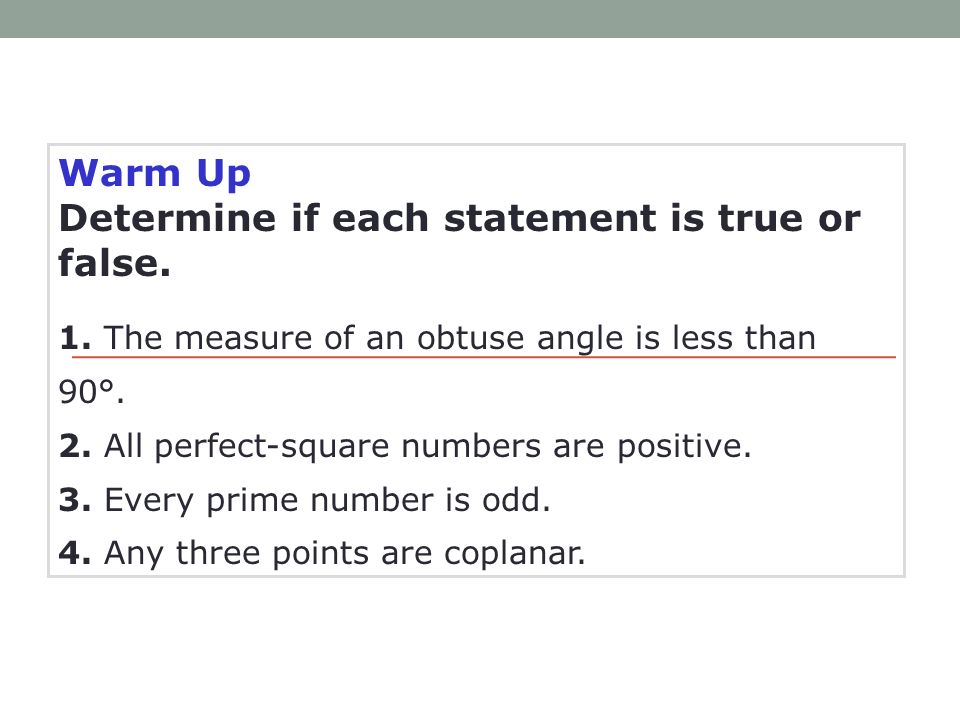The image size is (960, 720).
Task: Click the bold number "4." marker
Action: coord(75,553)
